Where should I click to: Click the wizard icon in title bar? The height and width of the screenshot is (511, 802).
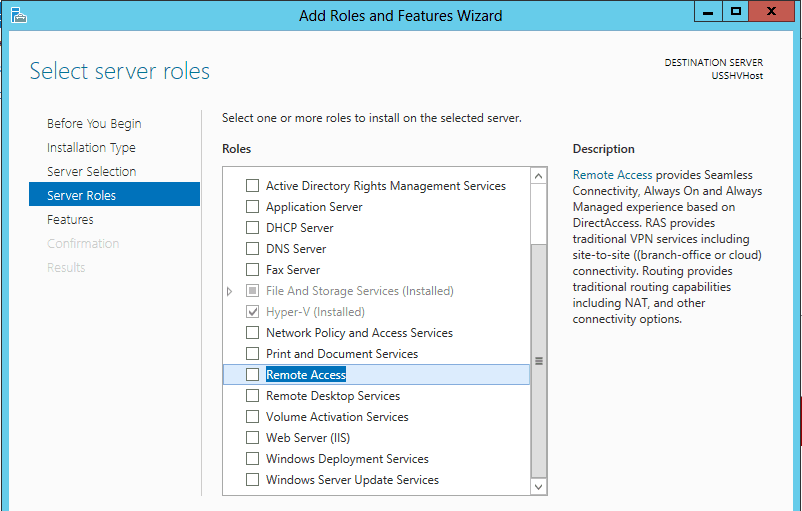click(18, 15)
